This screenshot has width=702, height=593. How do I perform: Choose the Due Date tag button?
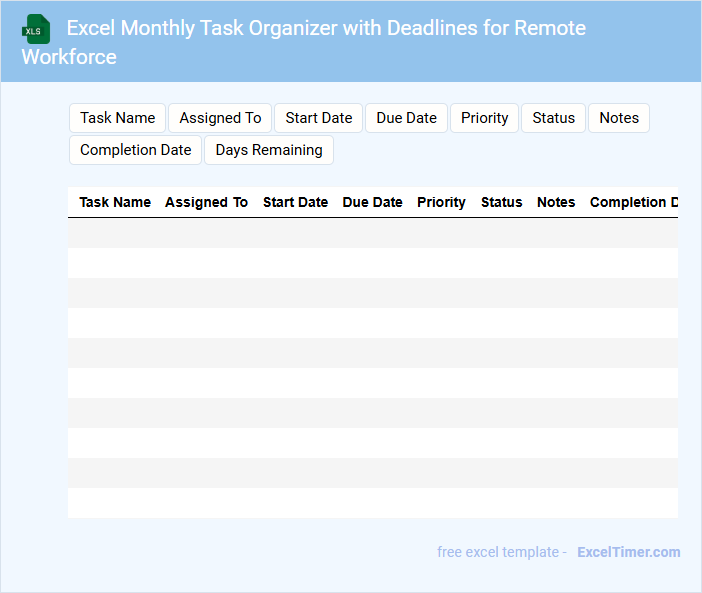pos(406,118)
